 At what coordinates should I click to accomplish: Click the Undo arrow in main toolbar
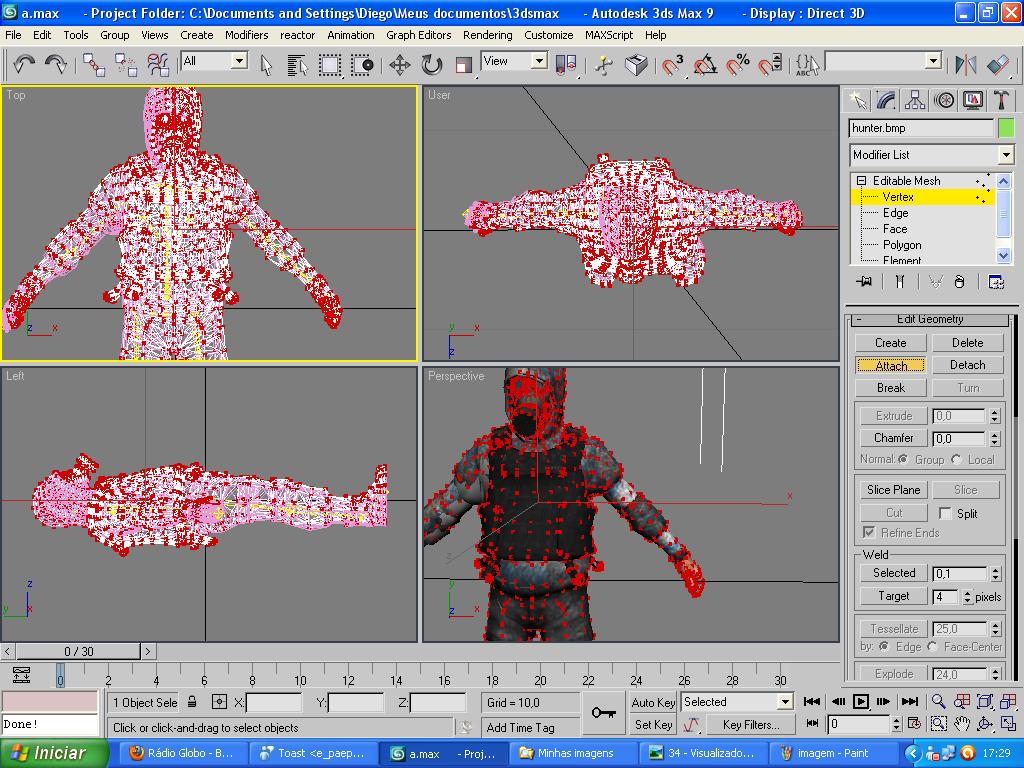pos(24,65)
